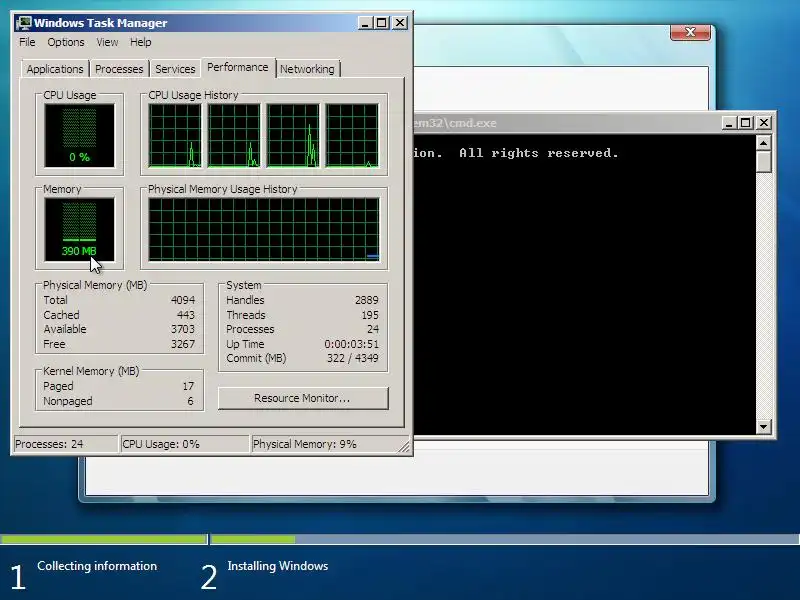Image resolution: width=800 pixels, height=600 pixels.
Task: Click cmd.exe scrollbar up arrow
Action: point(763,143)
